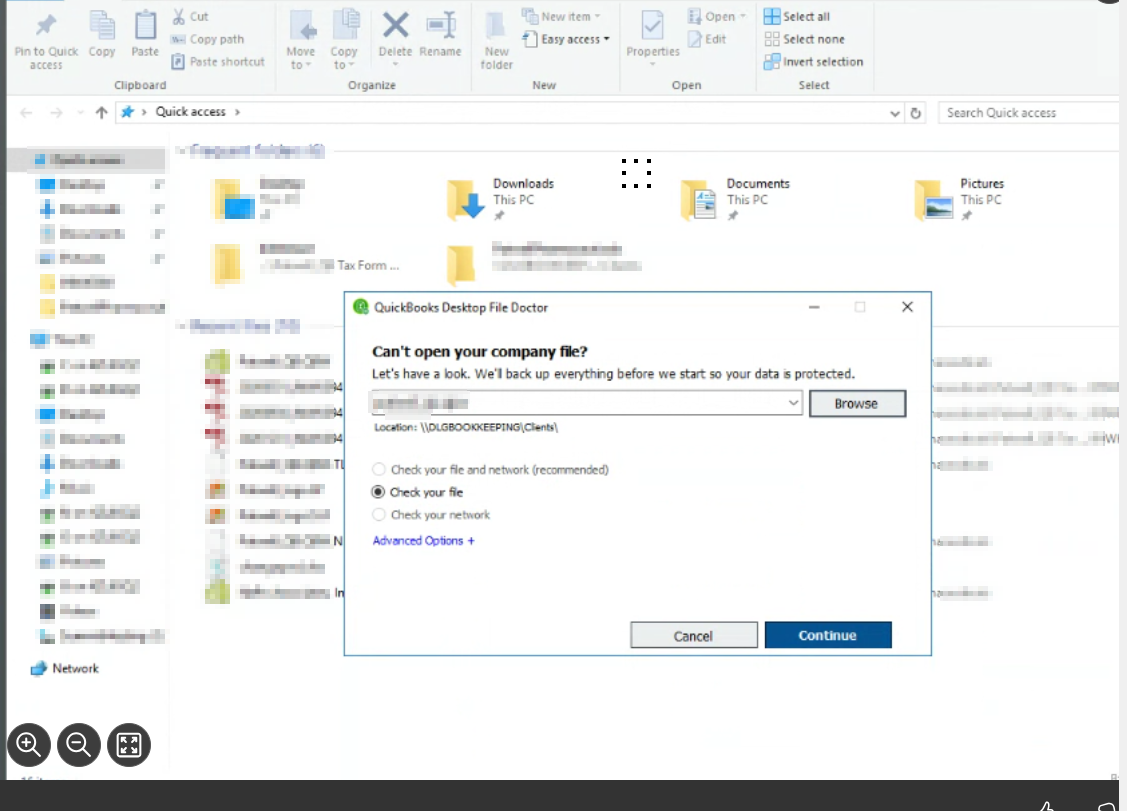Close the File Doctor dialog
1127x811 pixels.
[907, 307]
